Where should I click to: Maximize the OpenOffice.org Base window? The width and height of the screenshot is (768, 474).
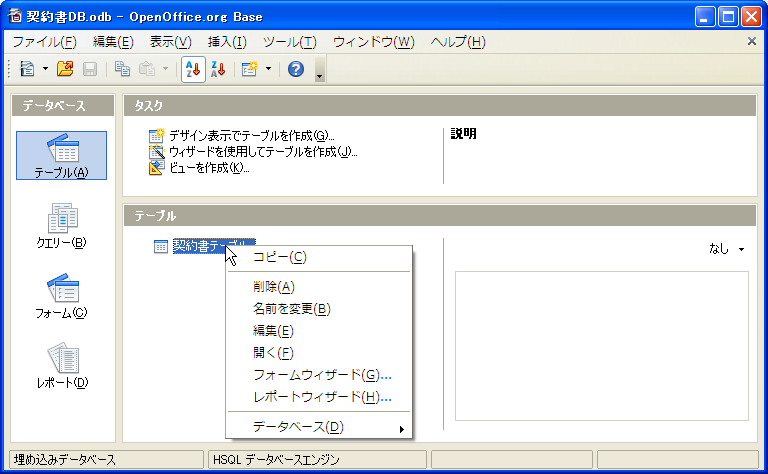(x=728, y=17)
